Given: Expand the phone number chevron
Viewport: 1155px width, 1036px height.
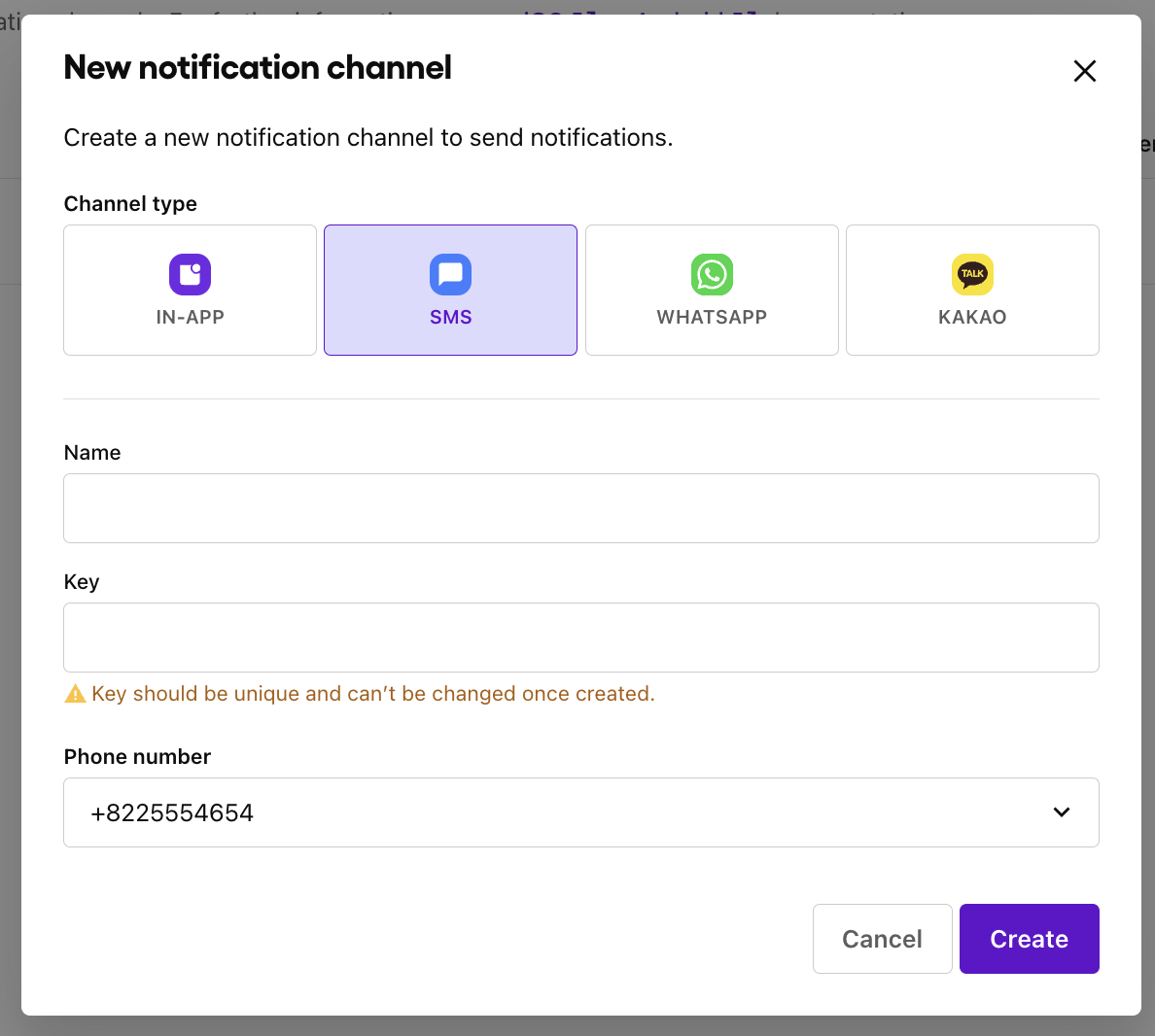Looking at the screenshot, I should tap(1062, 812).
